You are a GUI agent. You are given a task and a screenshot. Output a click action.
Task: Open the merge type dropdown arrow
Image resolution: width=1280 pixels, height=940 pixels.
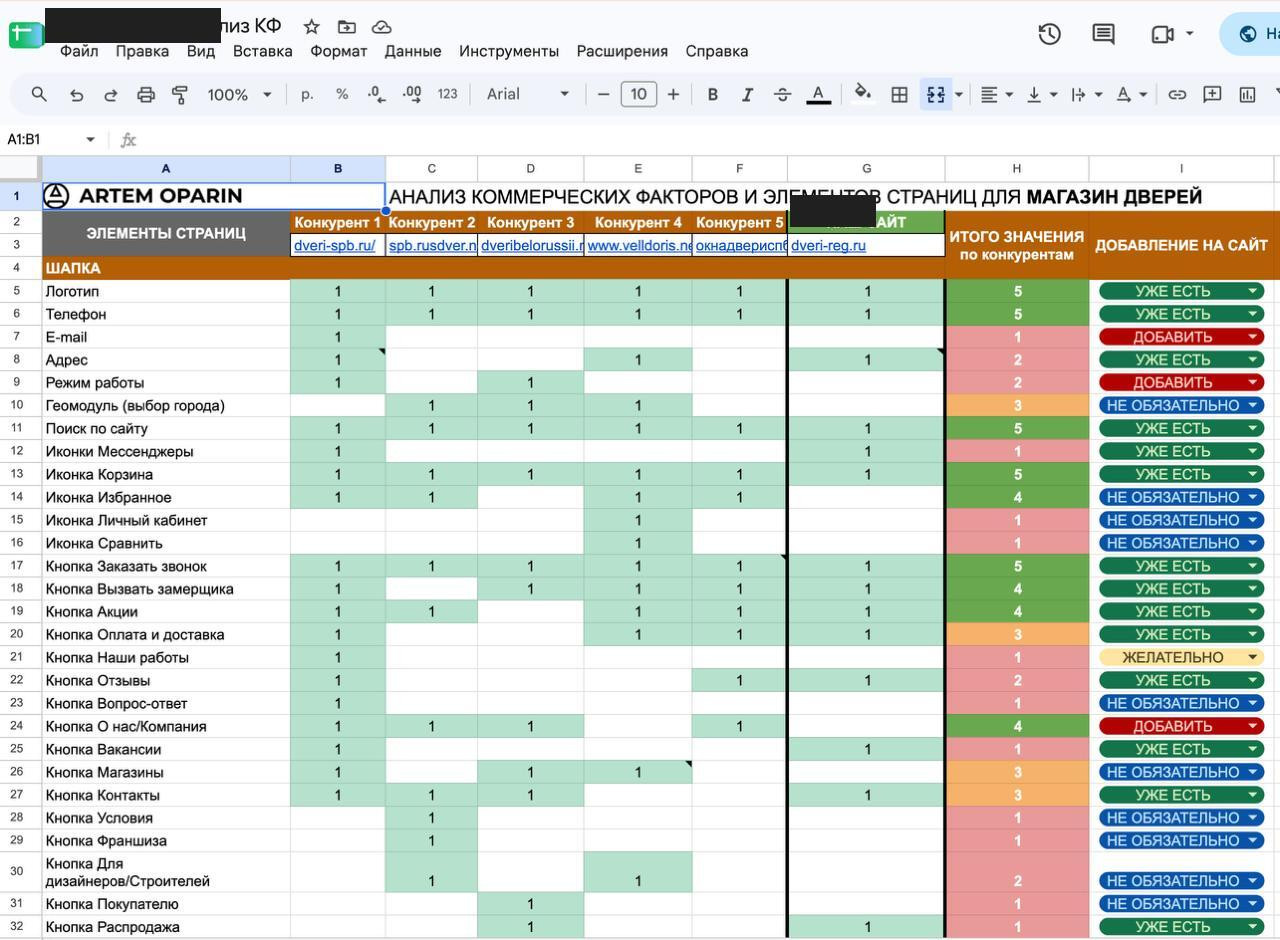[959, 94]
